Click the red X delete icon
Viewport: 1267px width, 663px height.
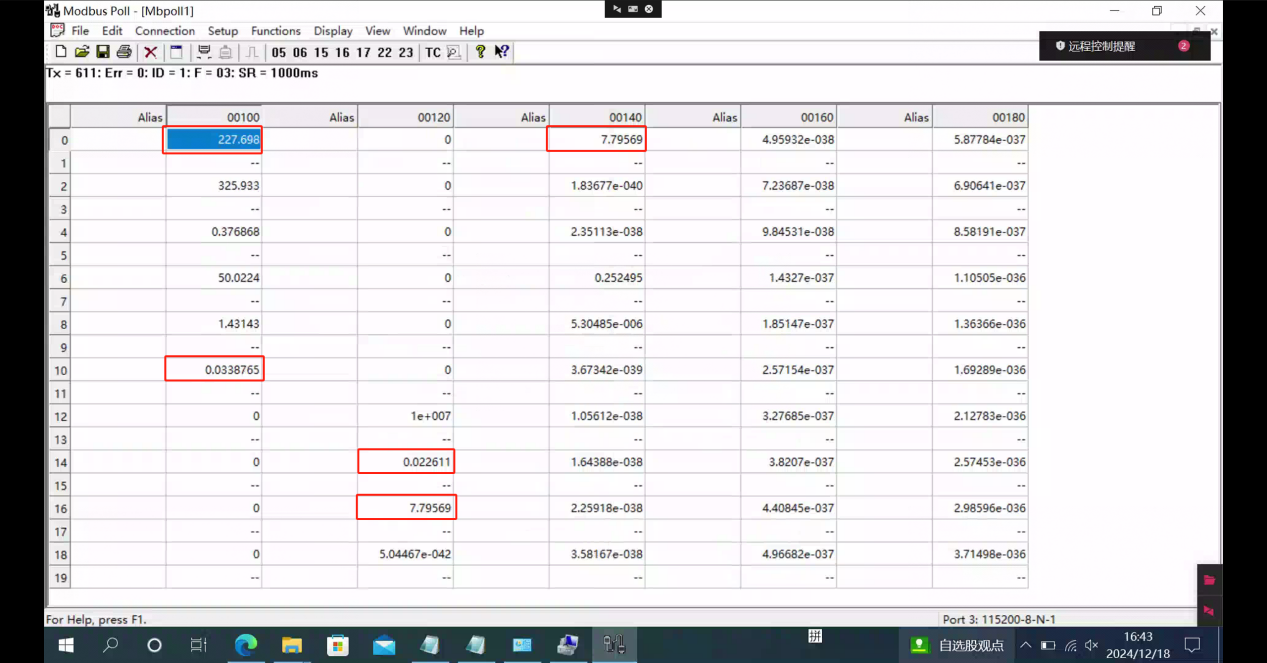point(150,52)
